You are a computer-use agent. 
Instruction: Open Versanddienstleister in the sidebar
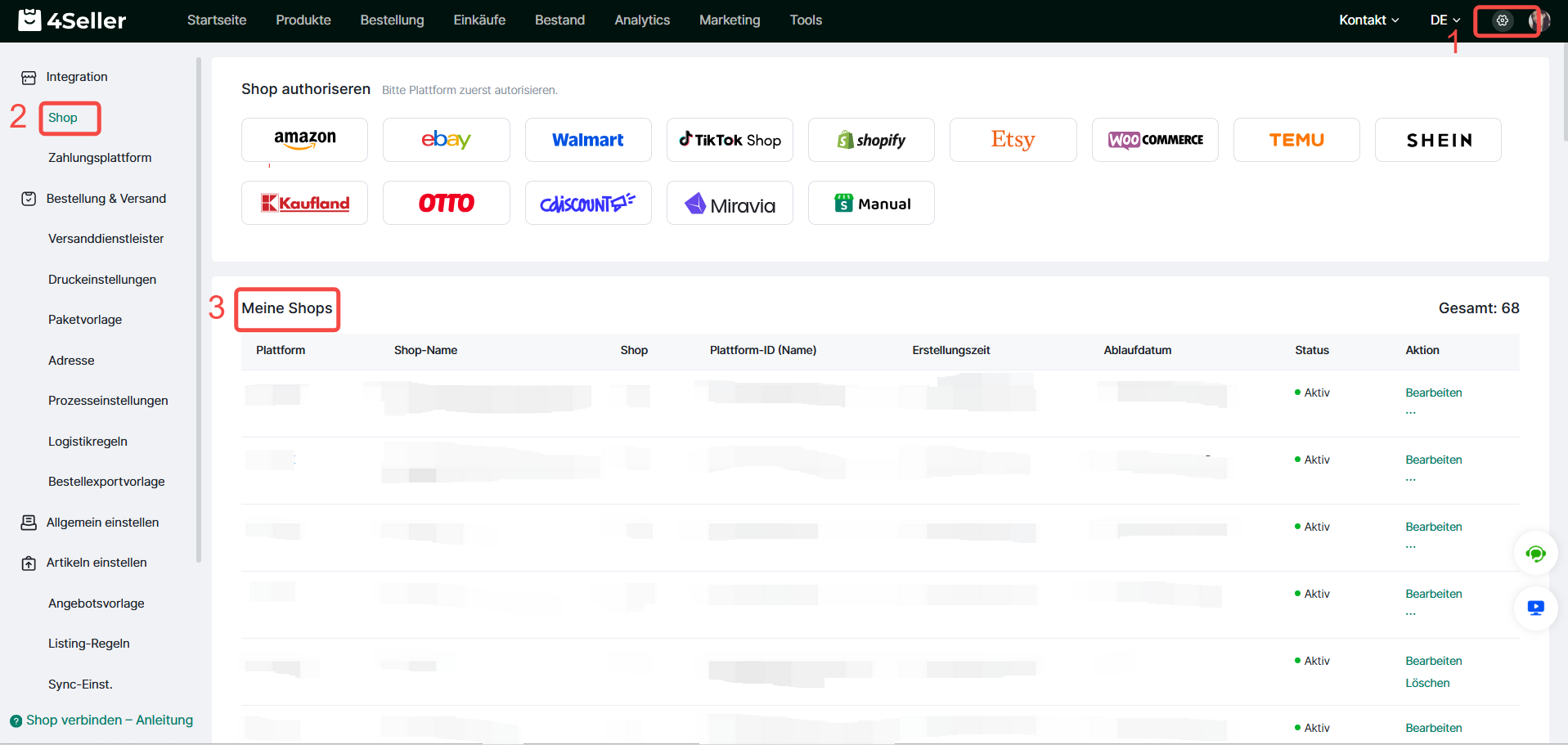(x=106, y=239)
